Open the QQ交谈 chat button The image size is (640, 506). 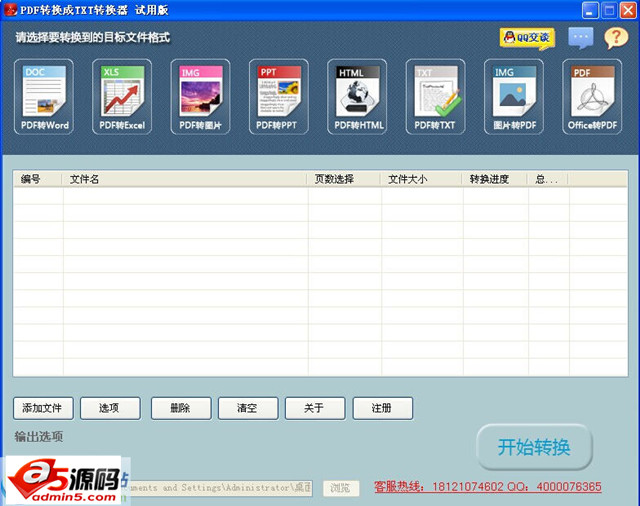tap(527, 38)
